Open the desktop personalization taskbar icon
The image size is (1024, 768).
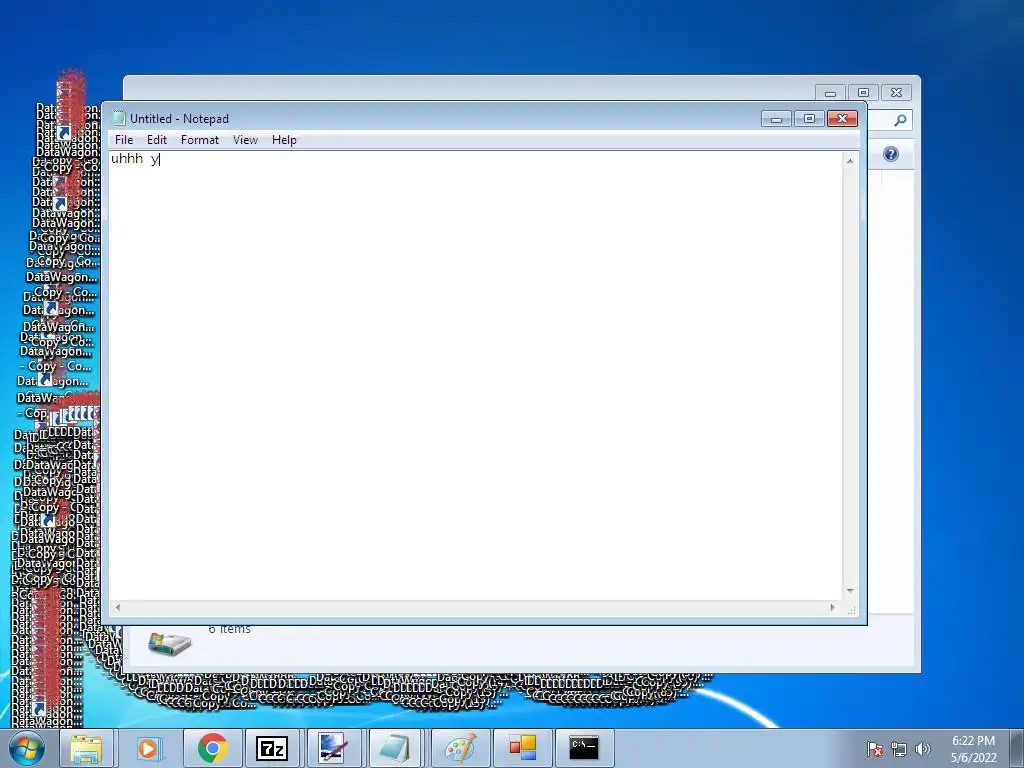334,748
